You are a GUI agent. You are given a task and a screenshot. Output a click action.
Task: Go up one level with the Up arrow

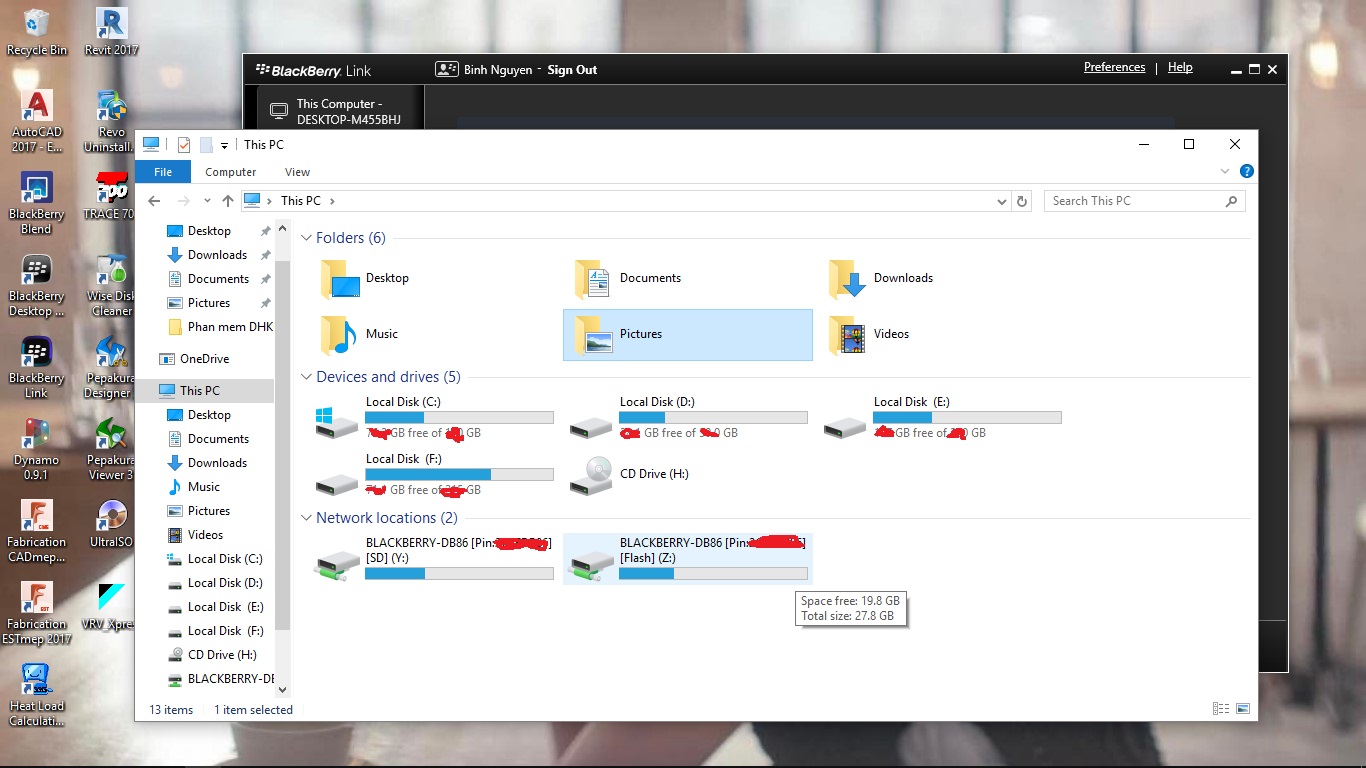(228, 201)
